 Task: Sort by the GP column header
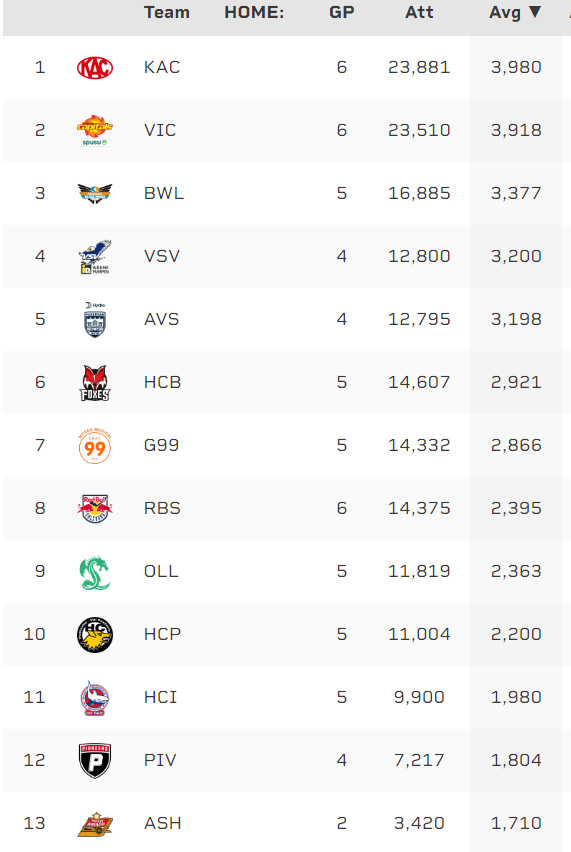[341, 12]
